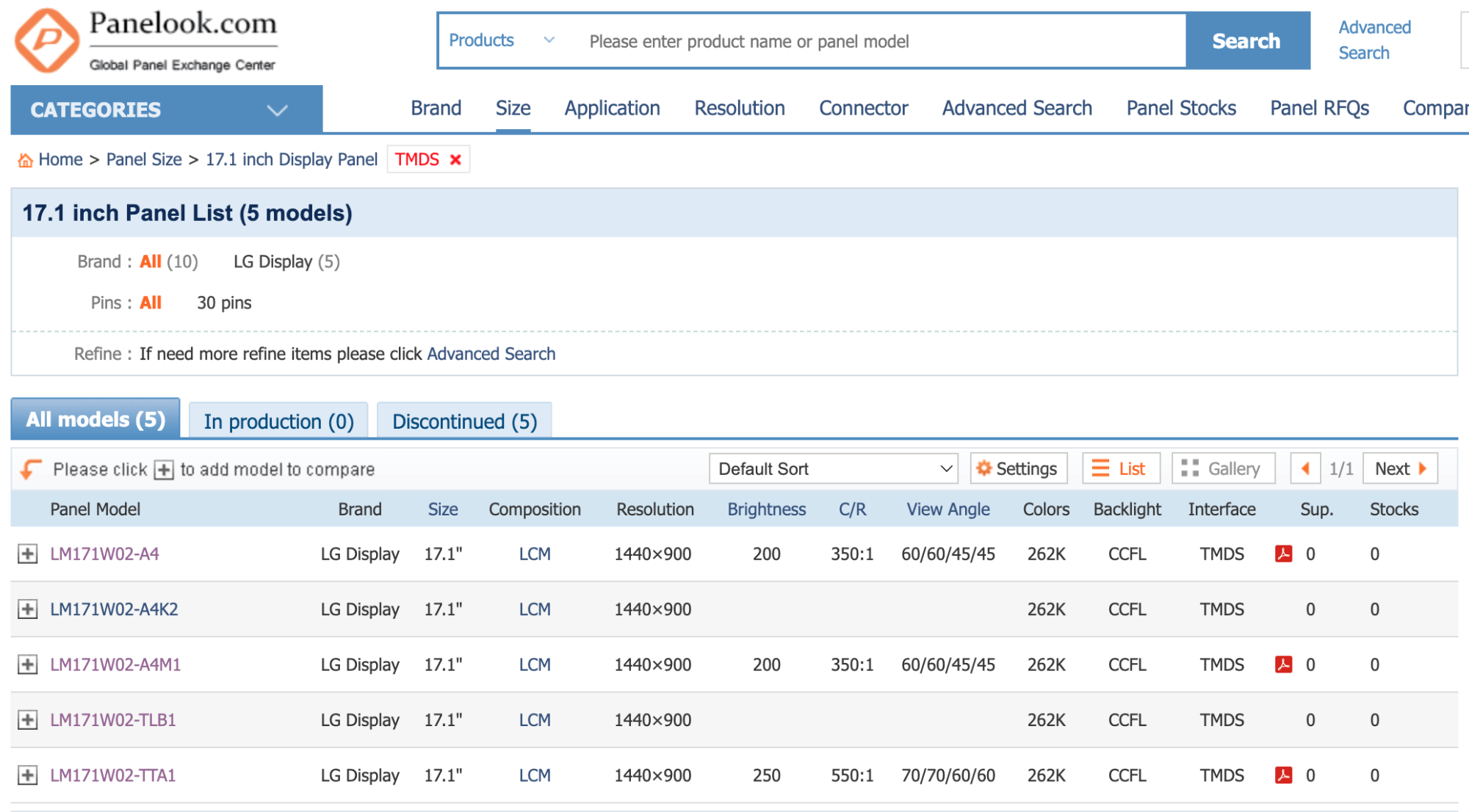The height and width of the screenshot is (812, 1469).
Task: Expand the CATEGORIES menu
Action: [167, 110]
